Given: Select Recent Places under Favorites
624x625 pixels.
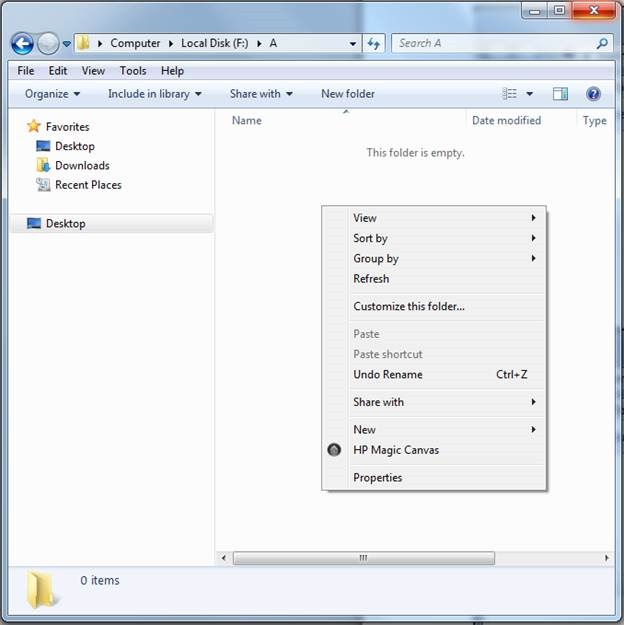Looking at the screenshot, I should click(88, 185).
